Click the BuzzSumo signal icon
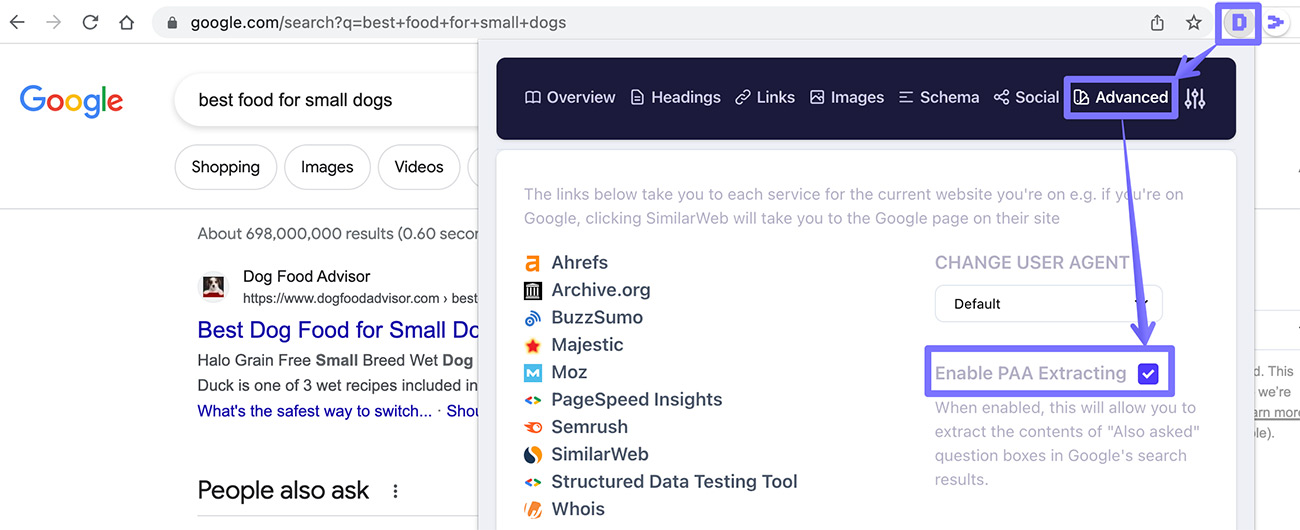The width and height of the screenshot is (1300, 530). click(532, 318)
